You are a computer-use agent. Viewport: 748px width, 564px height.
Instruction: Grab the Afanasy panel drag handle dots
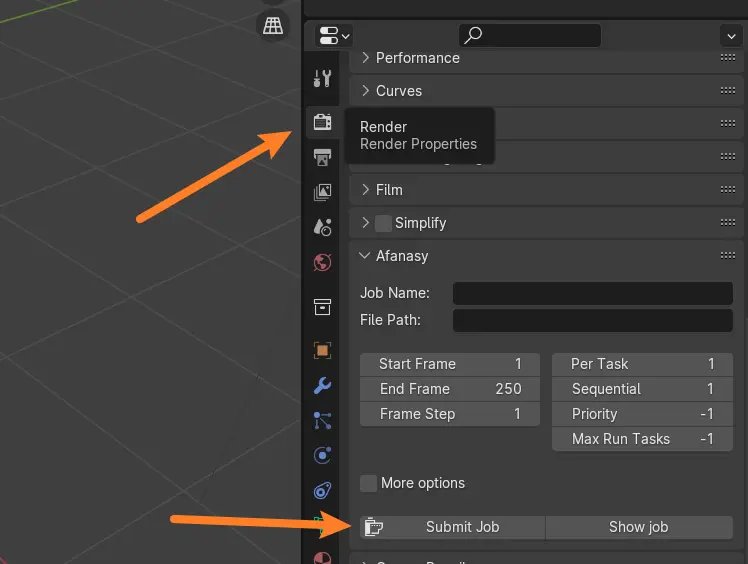(727, 256)
